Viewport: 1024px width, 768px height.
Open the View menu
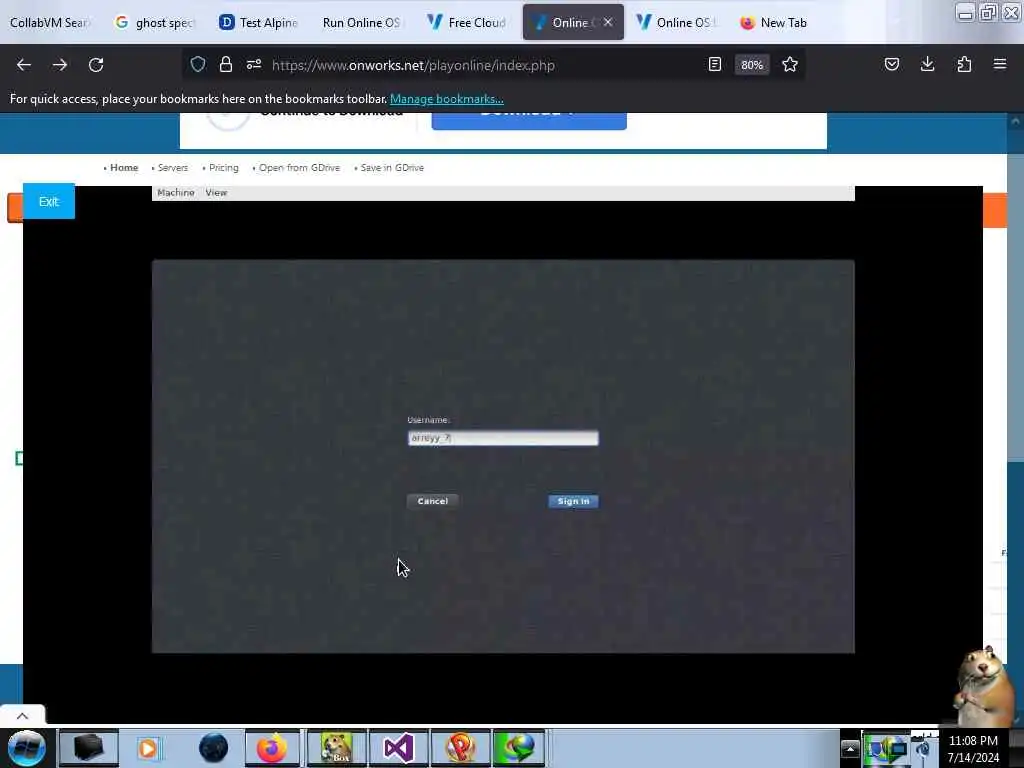[216, 193]
